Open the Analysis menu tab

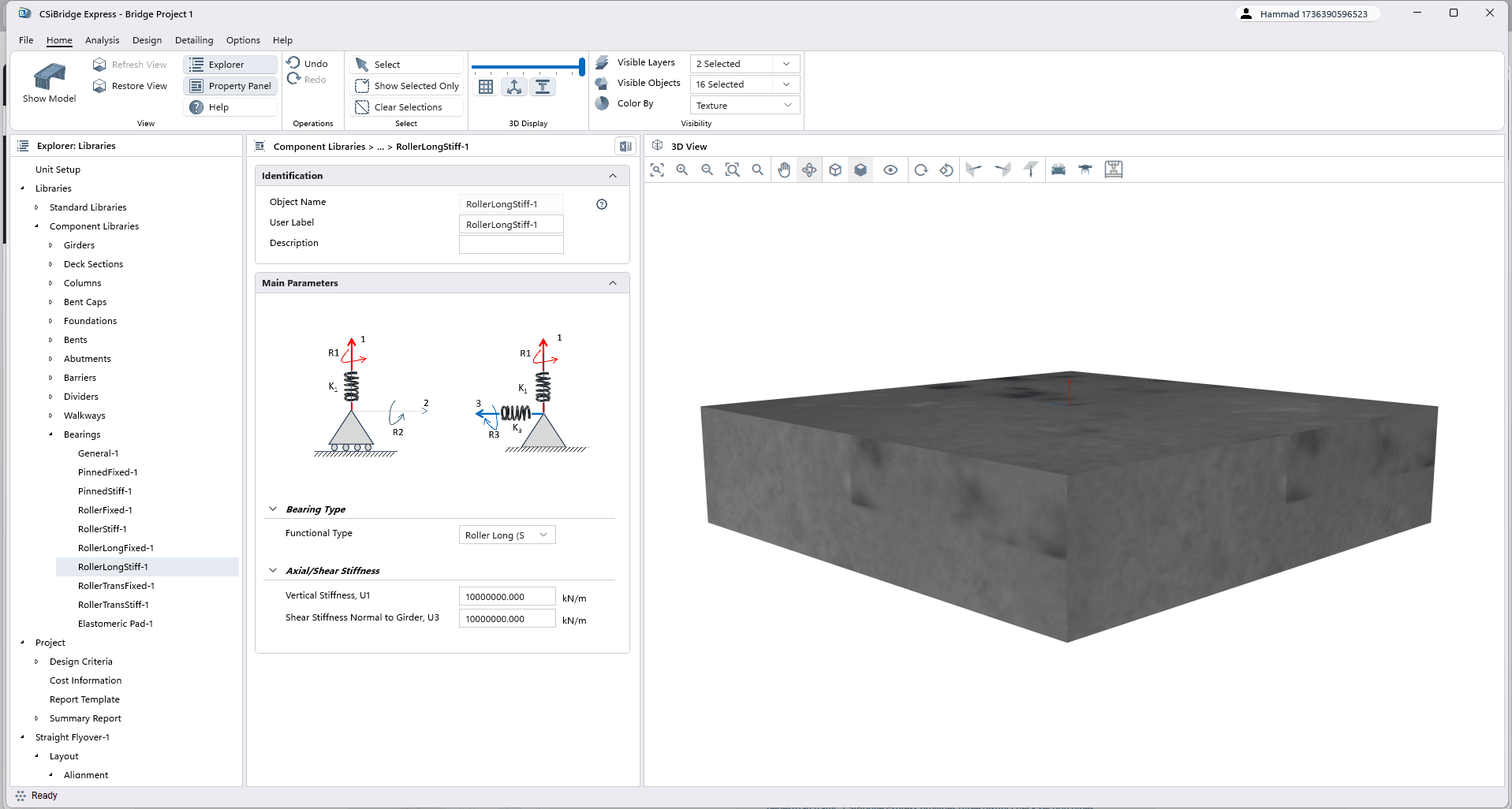[x=102, y=40]
